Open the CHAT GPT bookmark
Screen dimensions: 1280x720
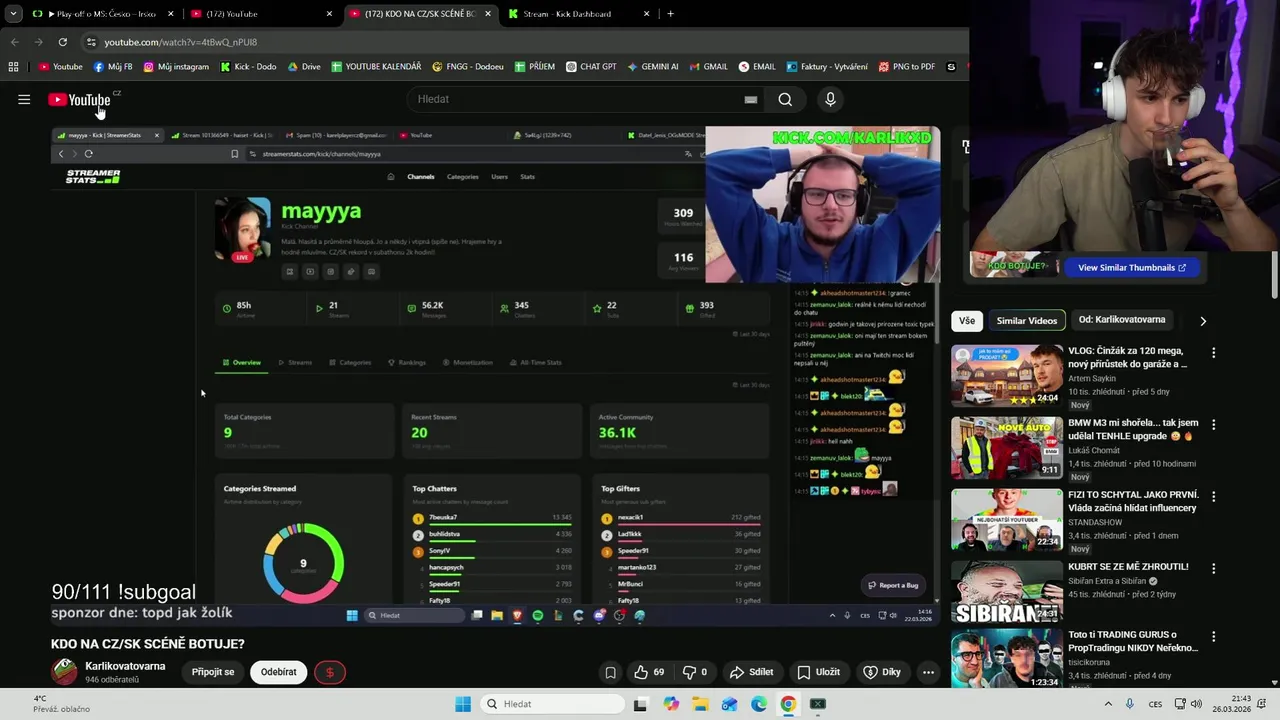[x=591, y=67]
